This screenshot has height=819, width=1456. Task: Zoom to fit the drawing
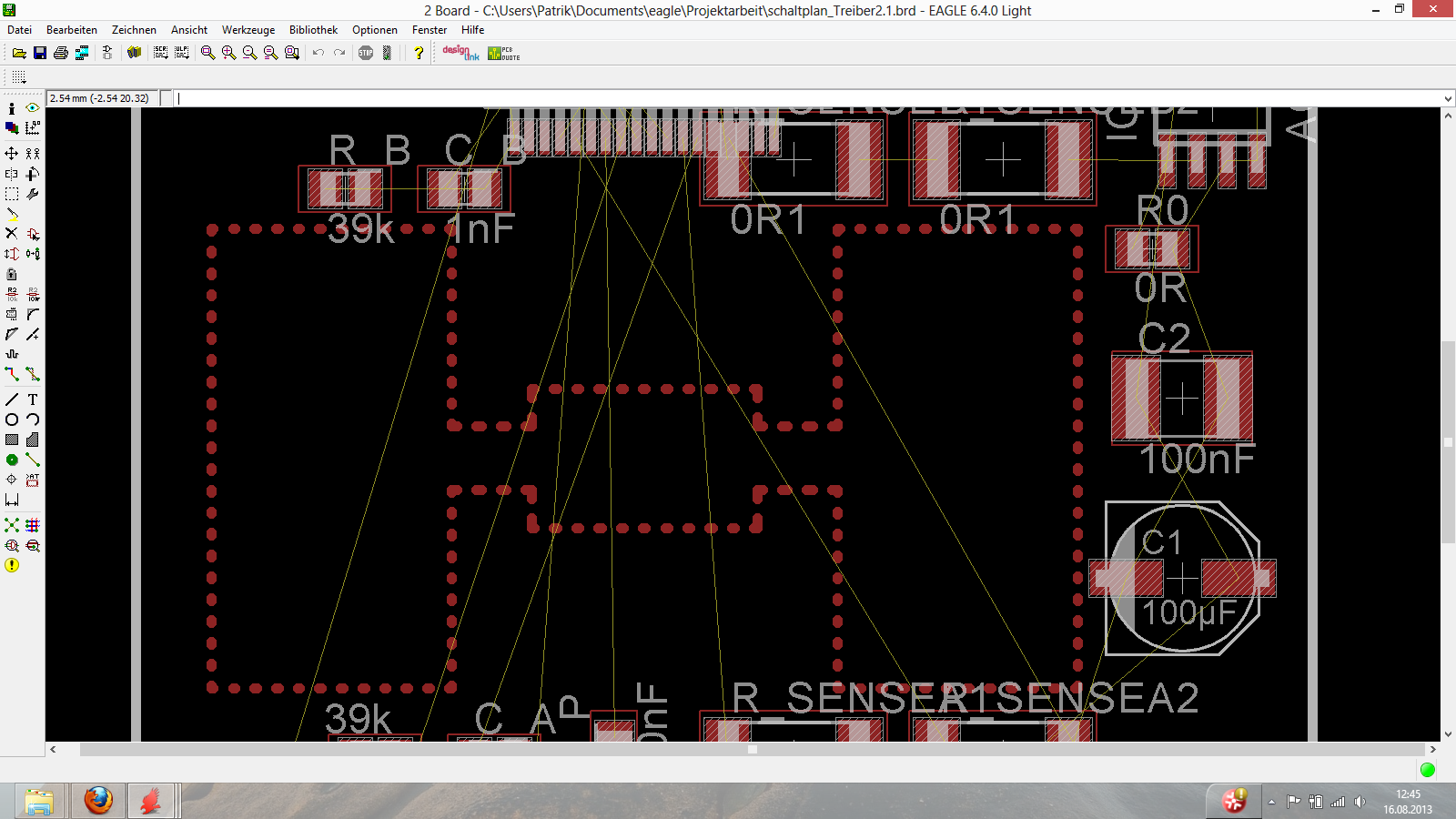208,53
